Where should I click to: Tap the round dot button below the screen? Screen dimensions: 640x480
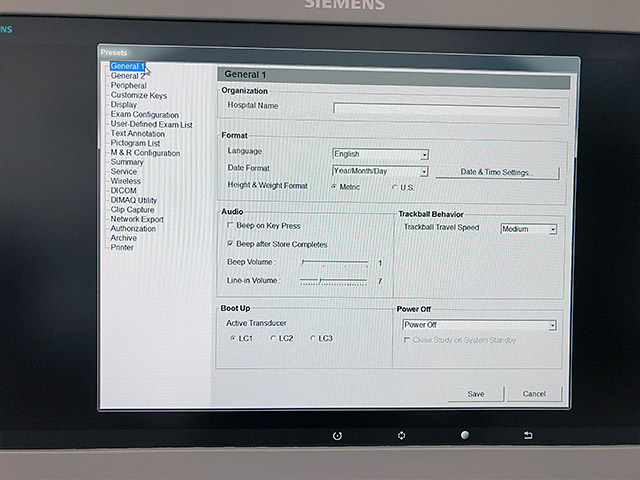(465, 435)
